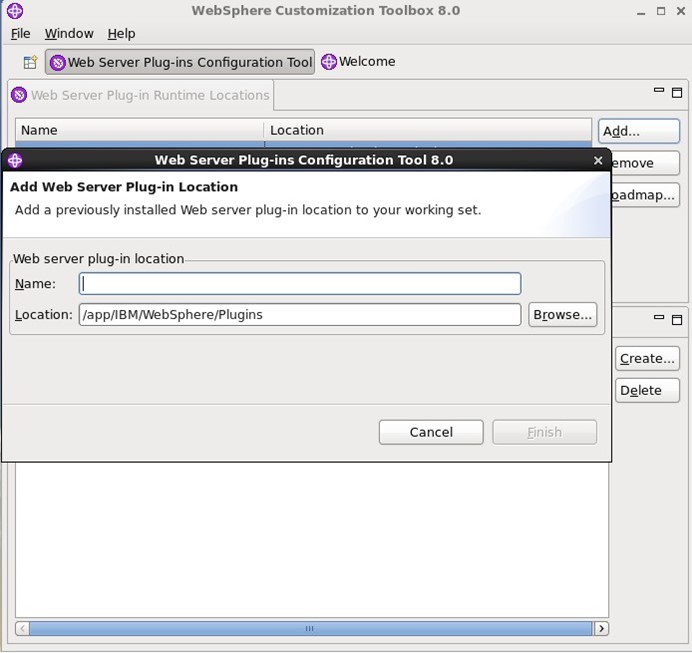The height and width of the screenshot is (653, 692).
Task: Open the Window menu
Action: click(69, 34)
